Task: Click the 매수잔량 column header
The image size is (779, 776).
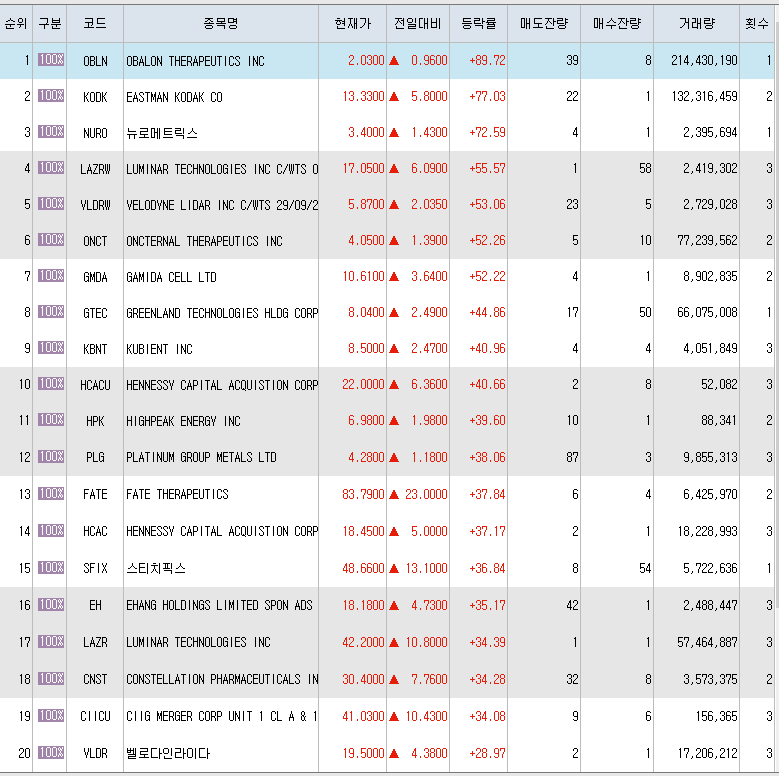Action: click(x=617, y=23)
